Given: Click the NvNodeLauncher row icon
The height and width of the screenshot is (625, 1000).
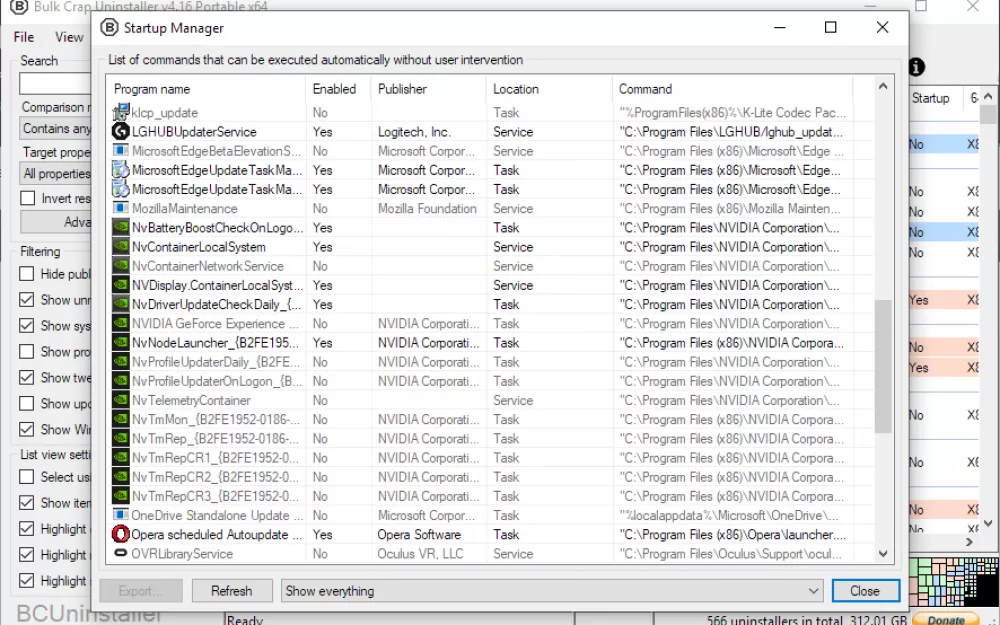Looking at the screenshot, I should pos(121,342).
